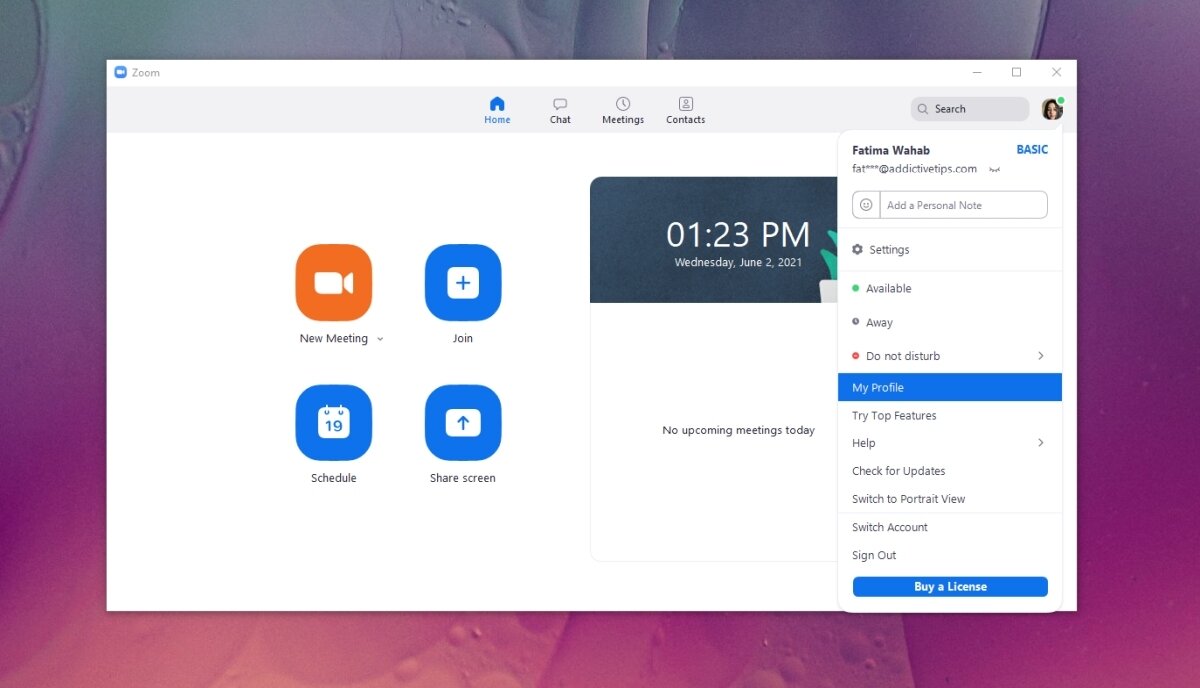The height and width of the screenshot is (688, 1200).
Task: Start a New Meeting
Action: pos(334,283)
